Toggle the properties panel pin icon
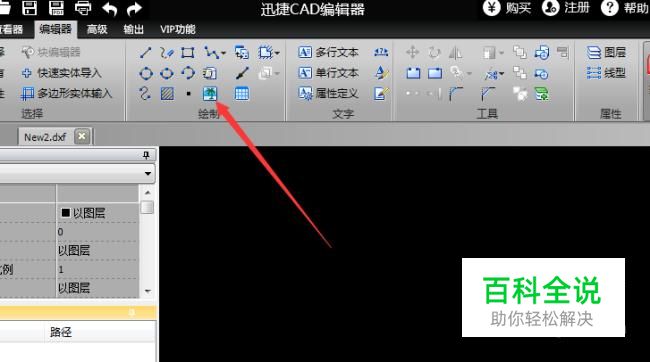 [x=146, y=155]
